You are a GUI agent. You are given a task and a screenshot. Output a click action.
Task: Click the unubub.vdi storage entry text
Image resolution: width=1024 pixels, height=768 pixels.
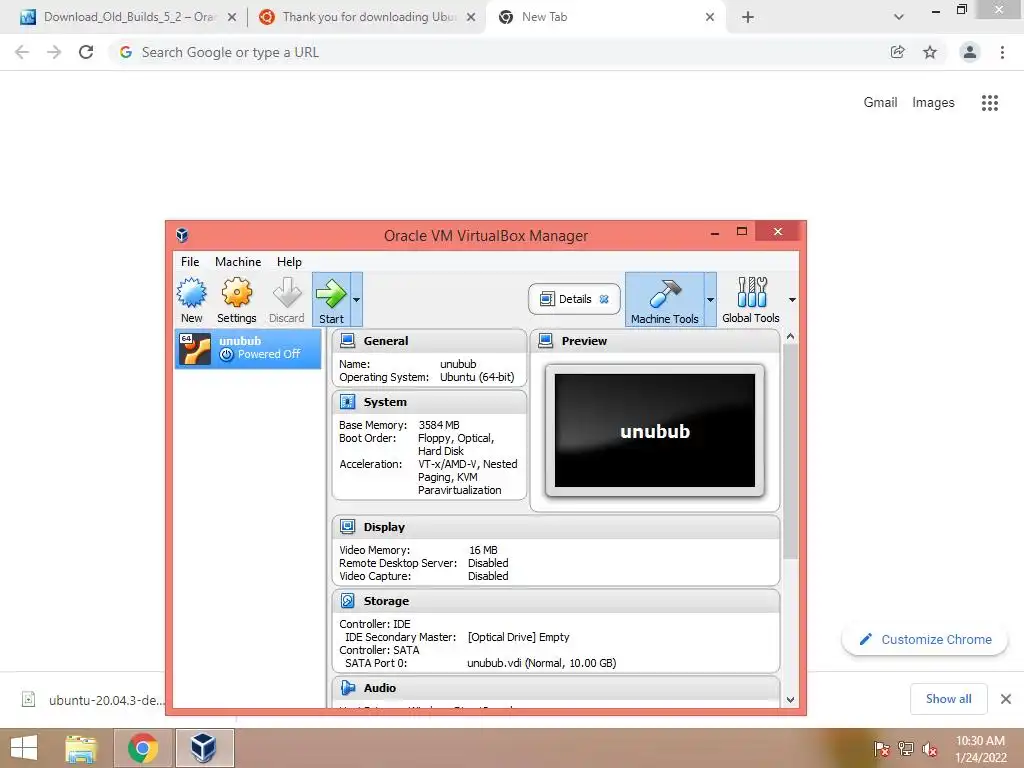pyautogui.click(x=541, y=663)
